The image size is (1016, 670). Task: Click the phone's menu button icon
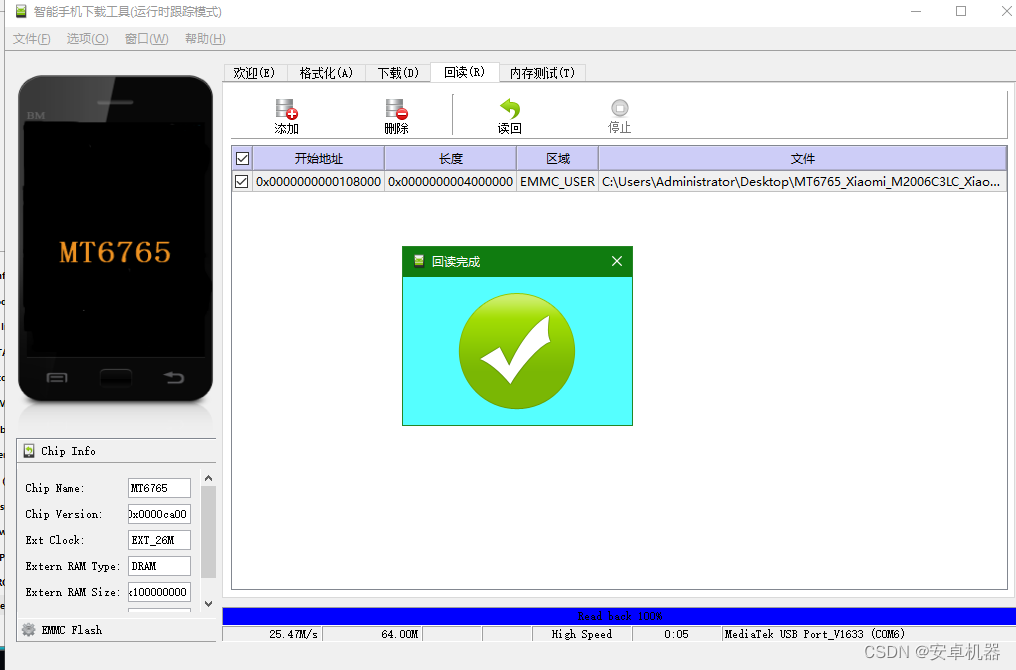coord(57,377)
